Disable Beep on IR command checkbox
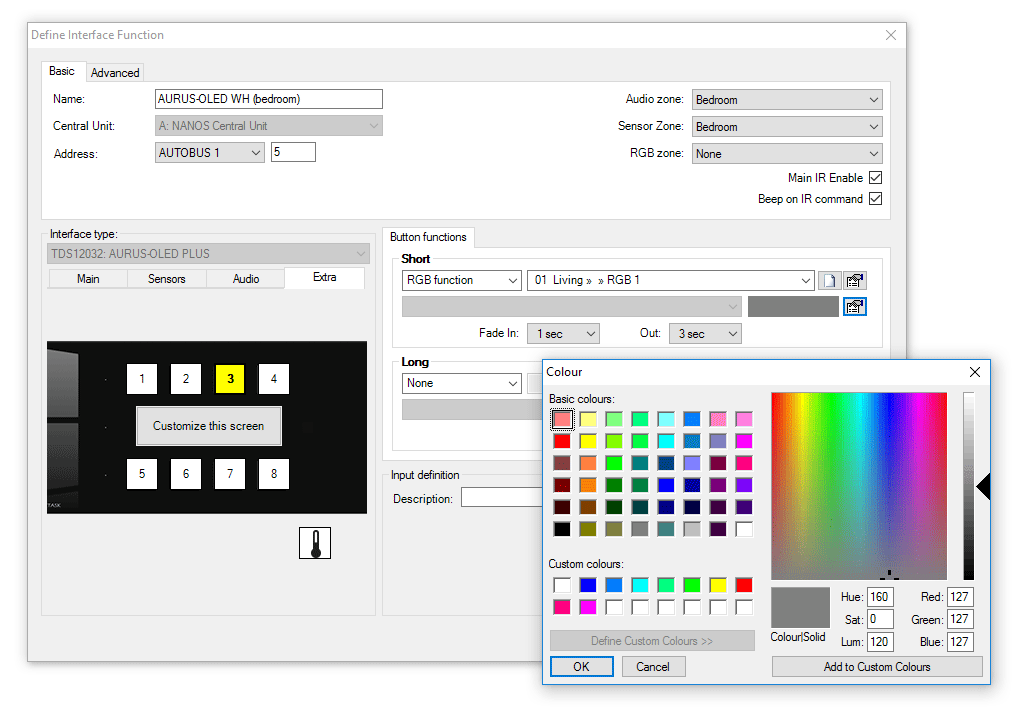 875,199
